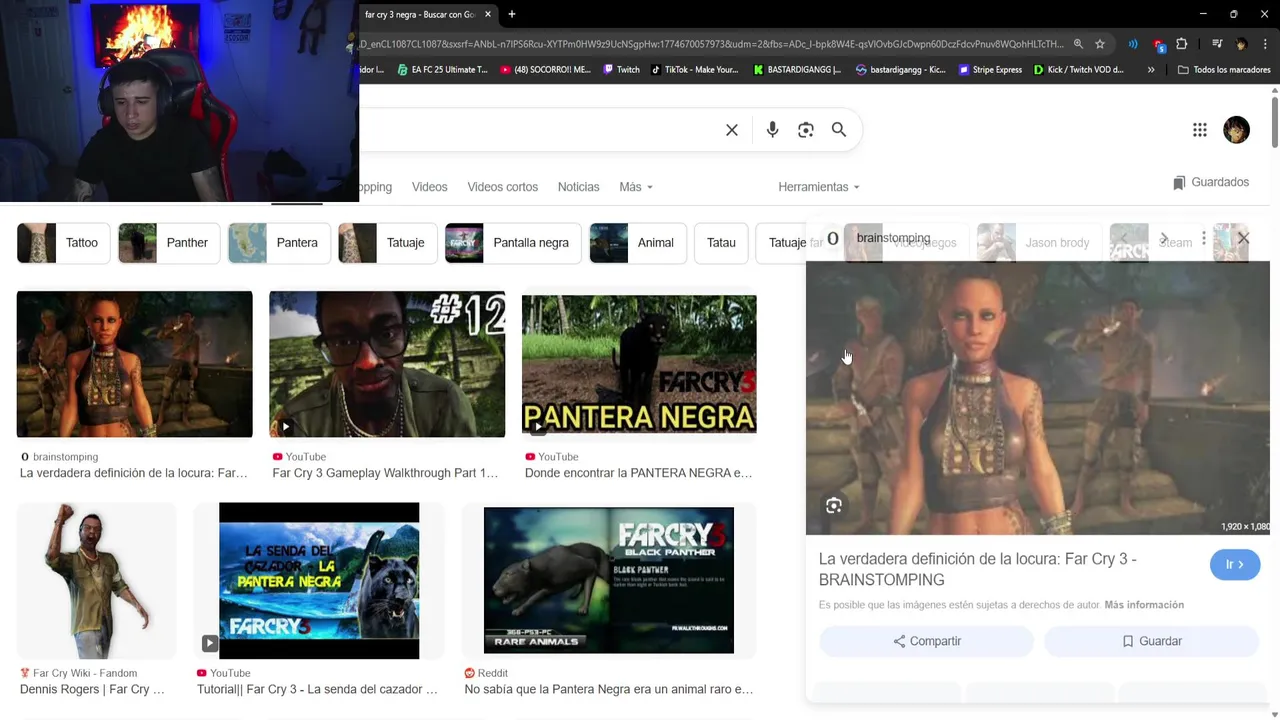
Task: Filter results by 'Panther' chip
Action: coord(169,243)
